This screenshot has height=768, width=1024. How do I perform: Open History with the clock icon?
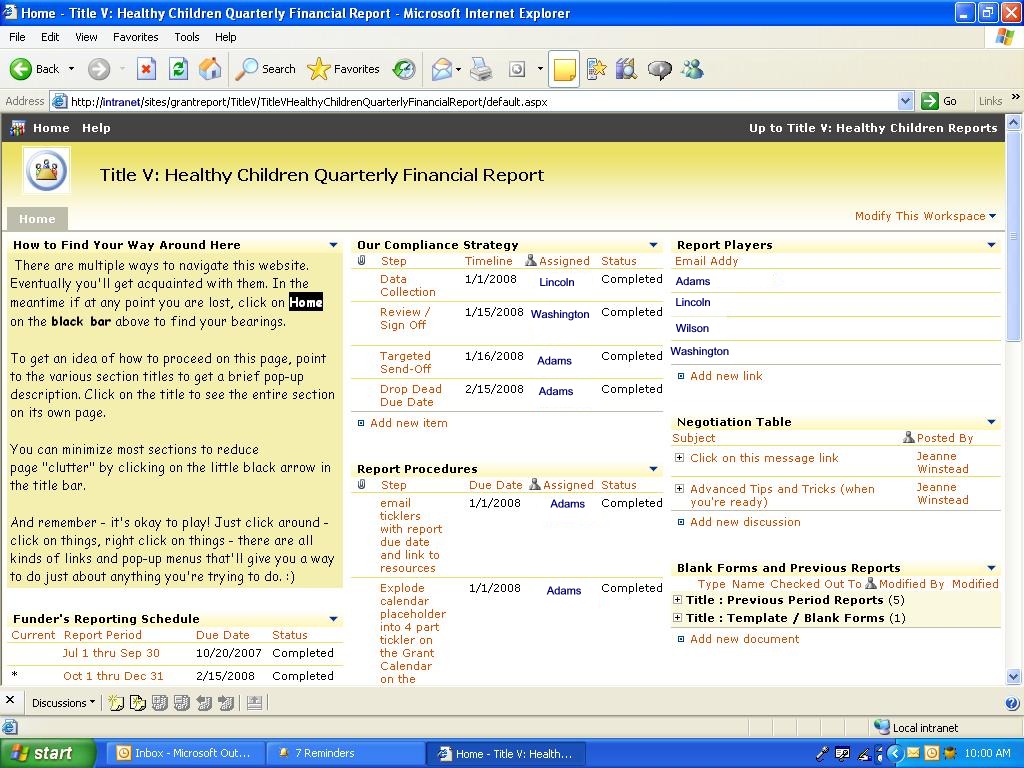(404, 69)
